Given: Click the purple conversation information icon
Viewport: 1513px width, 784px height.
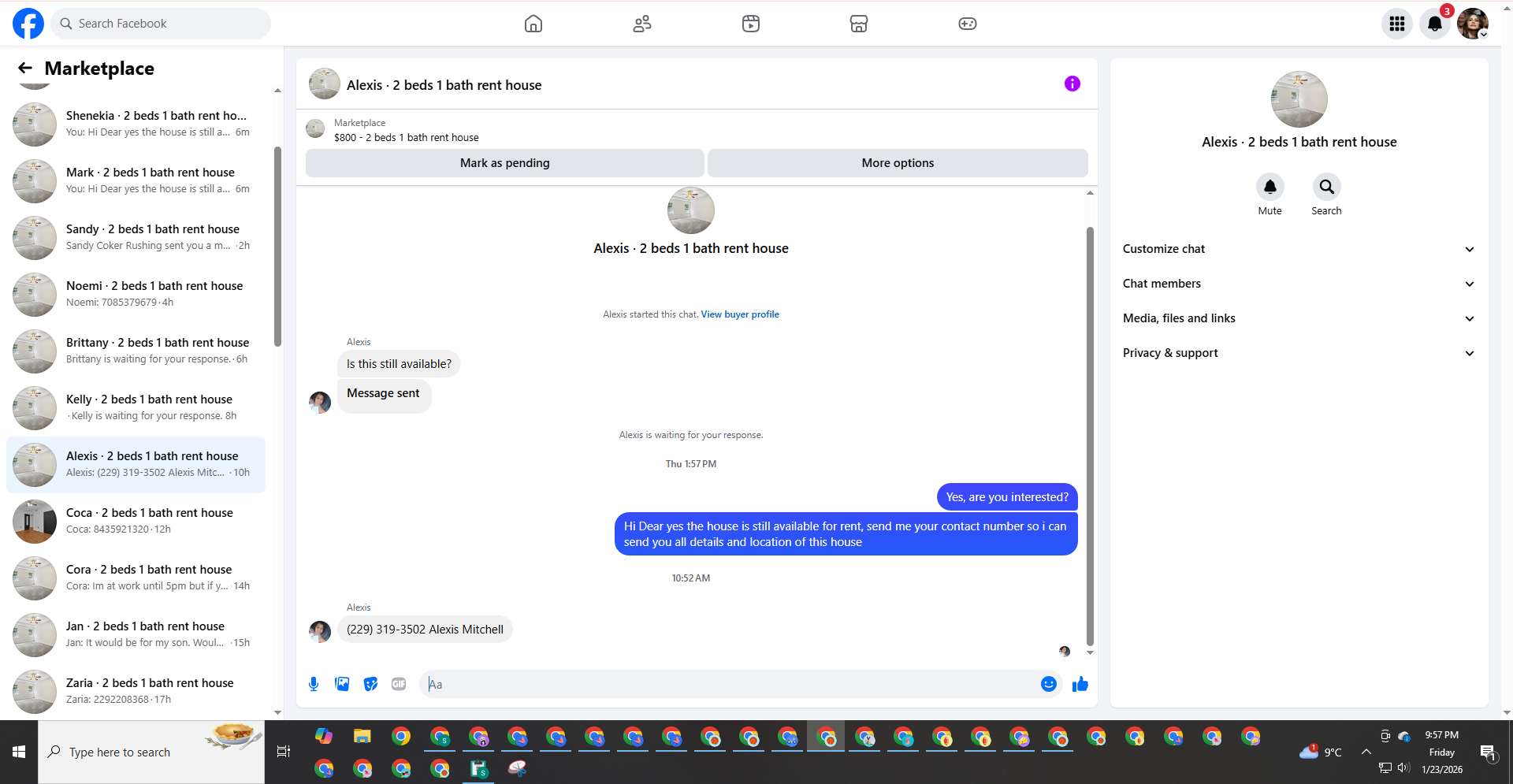Looking at the screenshot, I should pos(1072,84).
